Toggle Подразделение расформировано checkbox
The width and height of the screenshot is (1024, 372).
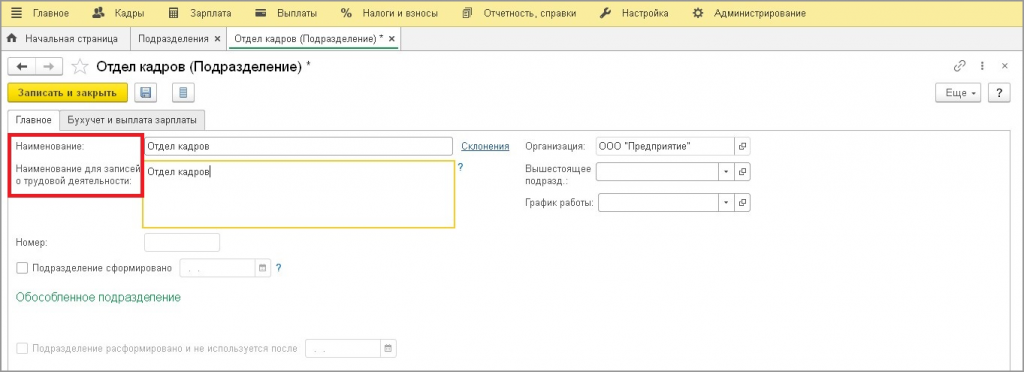pos(22,349)
